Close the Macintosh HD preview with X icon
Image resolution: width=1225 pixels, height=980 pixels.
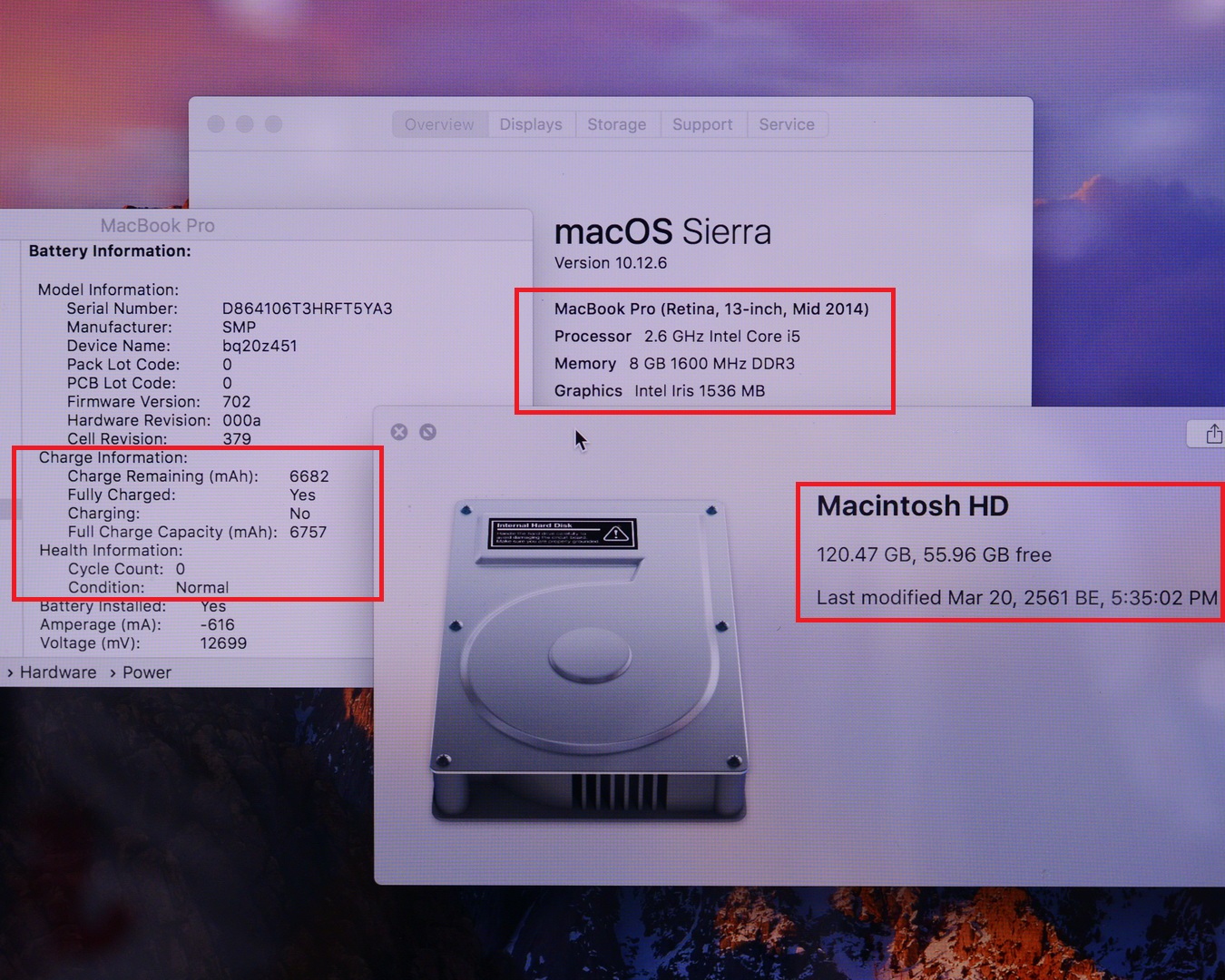click(399, 432)
